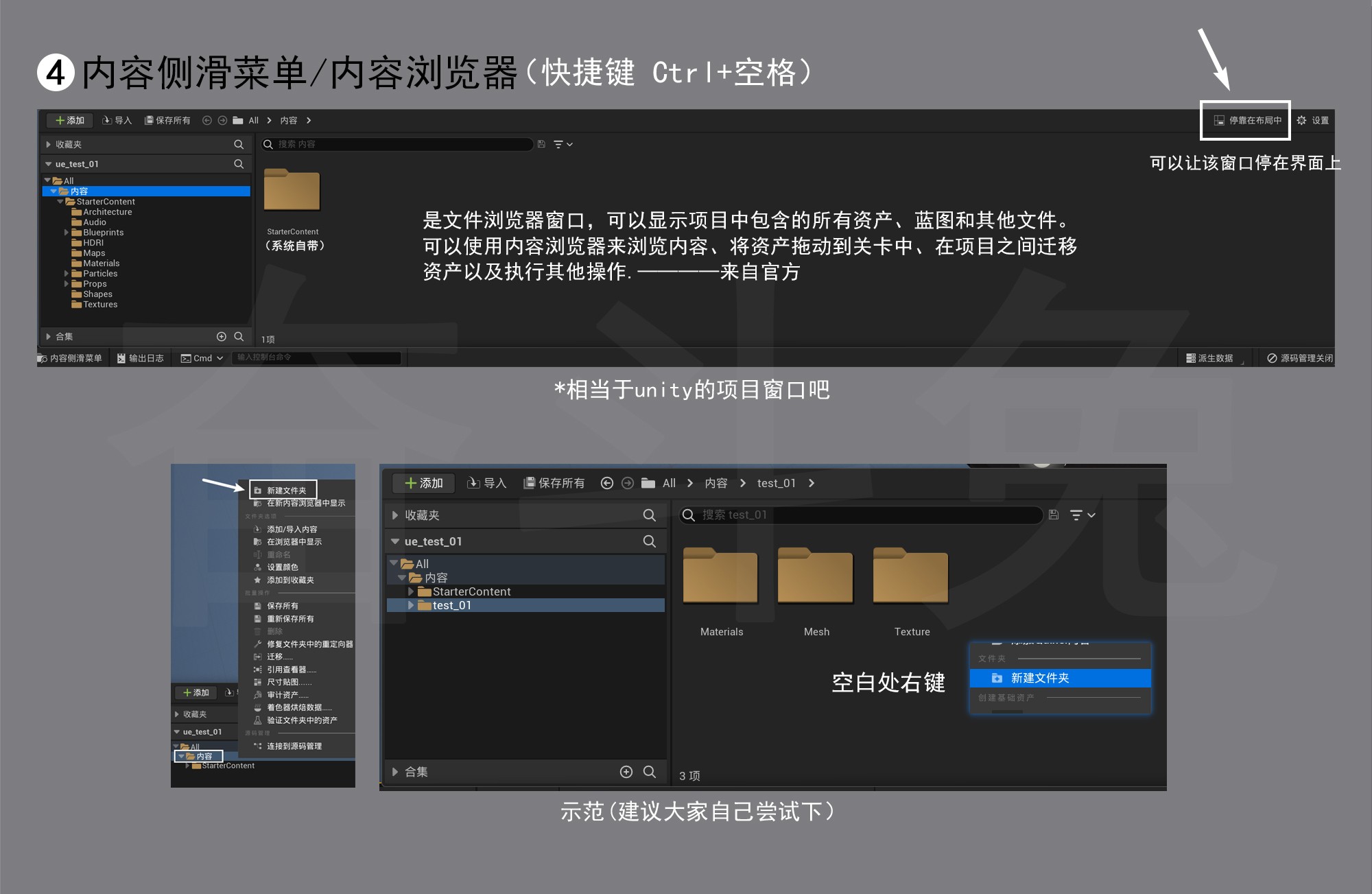Open the Materials folder thumbnail
Image resolution: width=1372 pixels, height=894 pixels.
(x=720, y=578)
